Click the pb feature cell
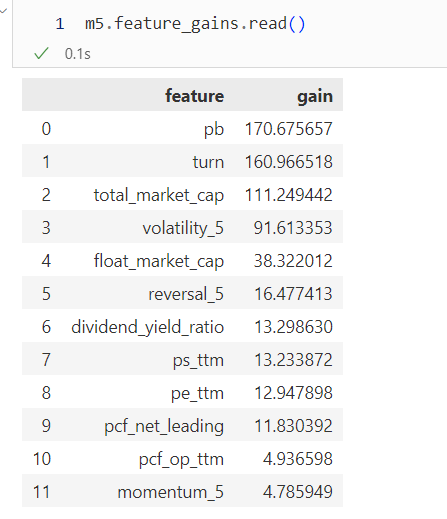The width and height of the screenshot is (447, 519). [x=214, y=129]
